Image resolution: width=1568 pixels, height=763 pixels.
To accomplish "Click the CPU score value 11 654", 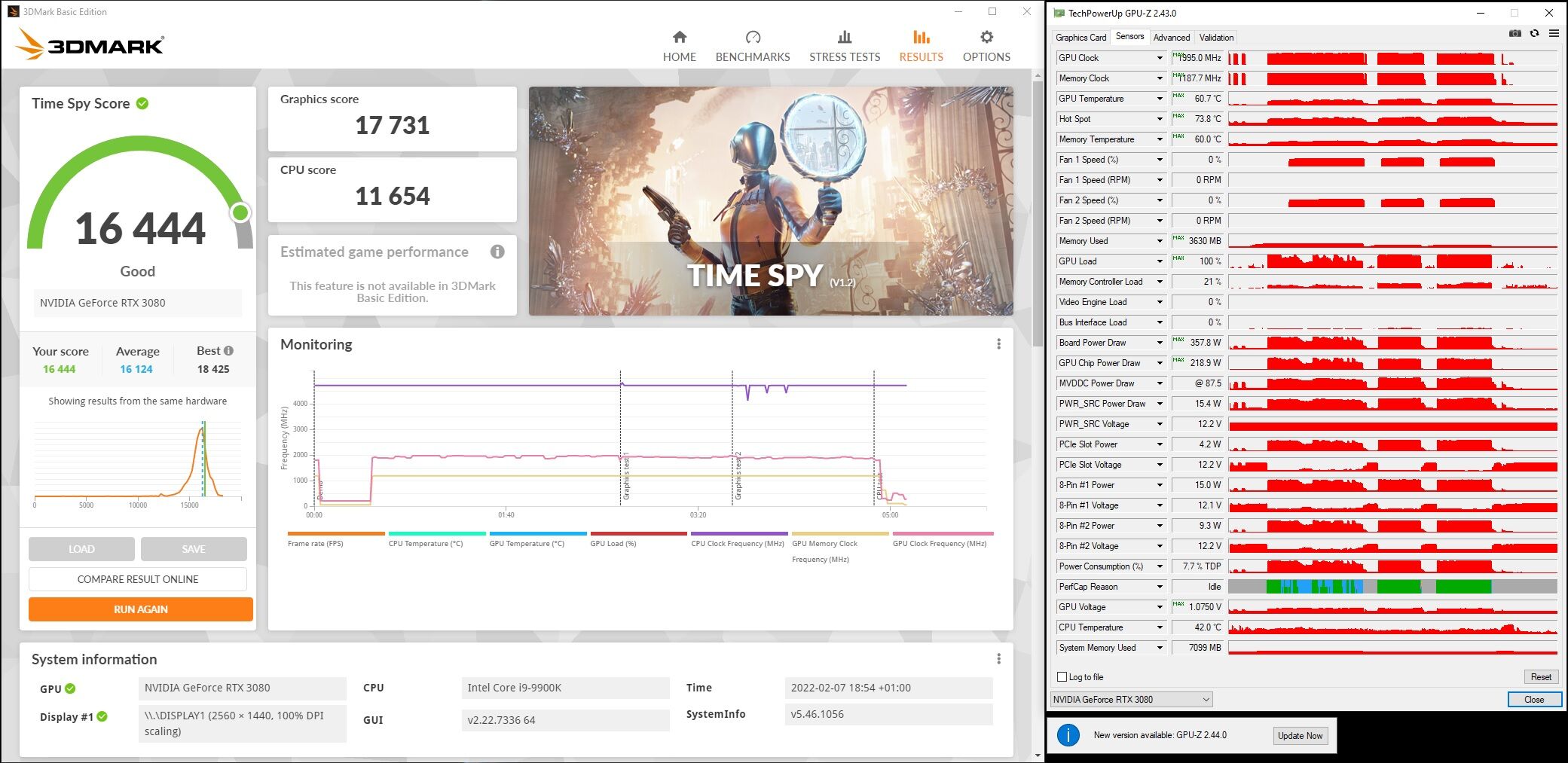I will coord(393,196).
